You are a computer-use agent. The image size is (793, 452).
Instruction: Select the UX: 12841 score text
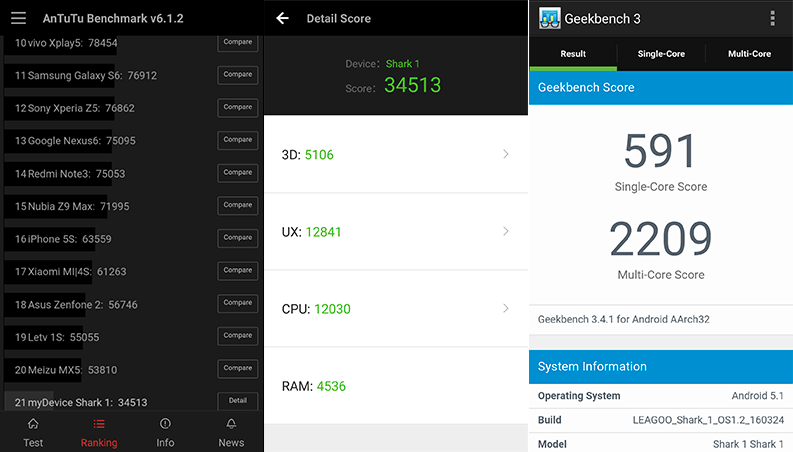[312, 232]
